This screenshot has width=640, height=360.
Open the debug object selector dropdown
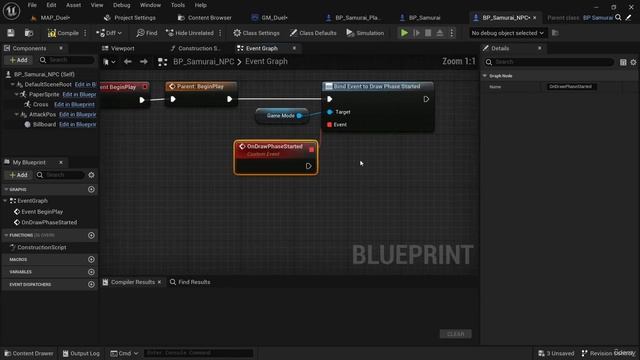pyautogui.click(x=507, y=33)
